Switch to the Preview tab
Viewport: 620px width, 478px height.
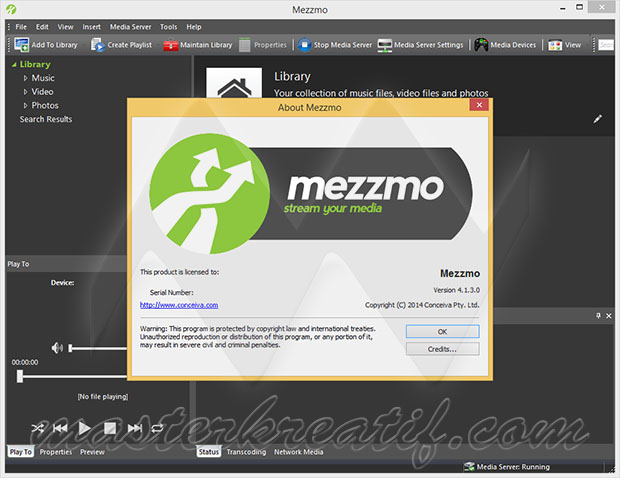point(92,452)
